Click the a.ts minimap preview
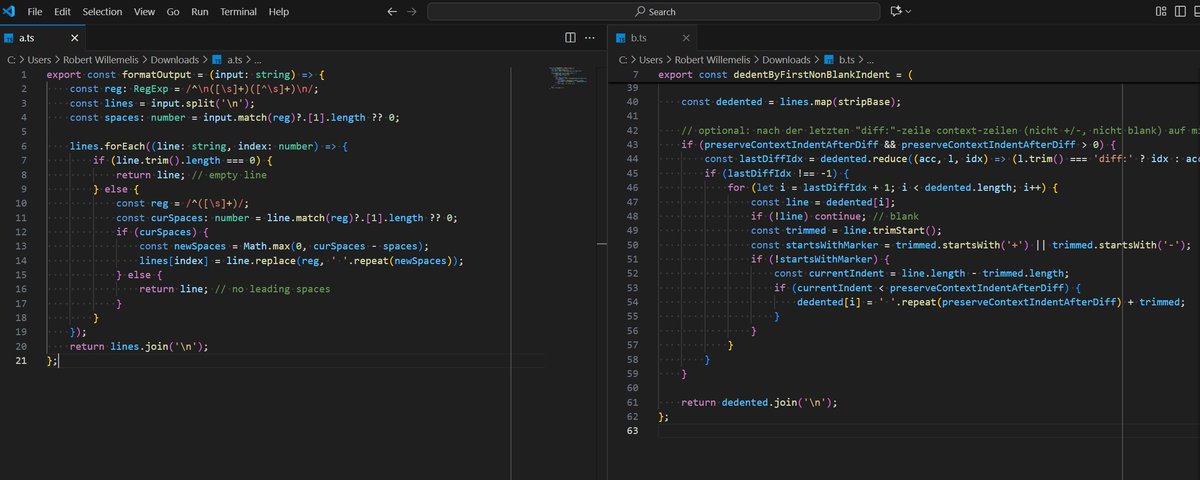This screenshot has height=480, width=1200. coord(566,76)
